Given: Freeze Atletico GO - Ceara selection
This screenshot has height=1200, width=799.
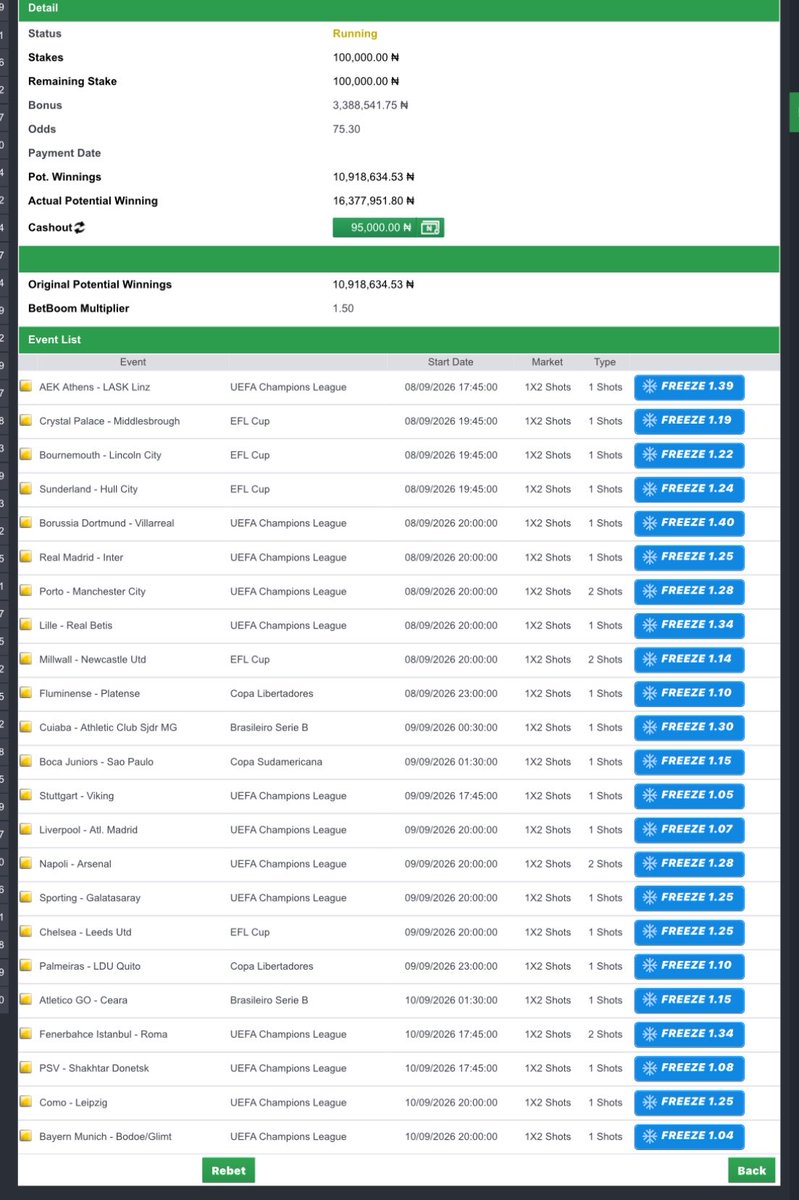Looking at the screenshot, I should [x=689, y=999].
